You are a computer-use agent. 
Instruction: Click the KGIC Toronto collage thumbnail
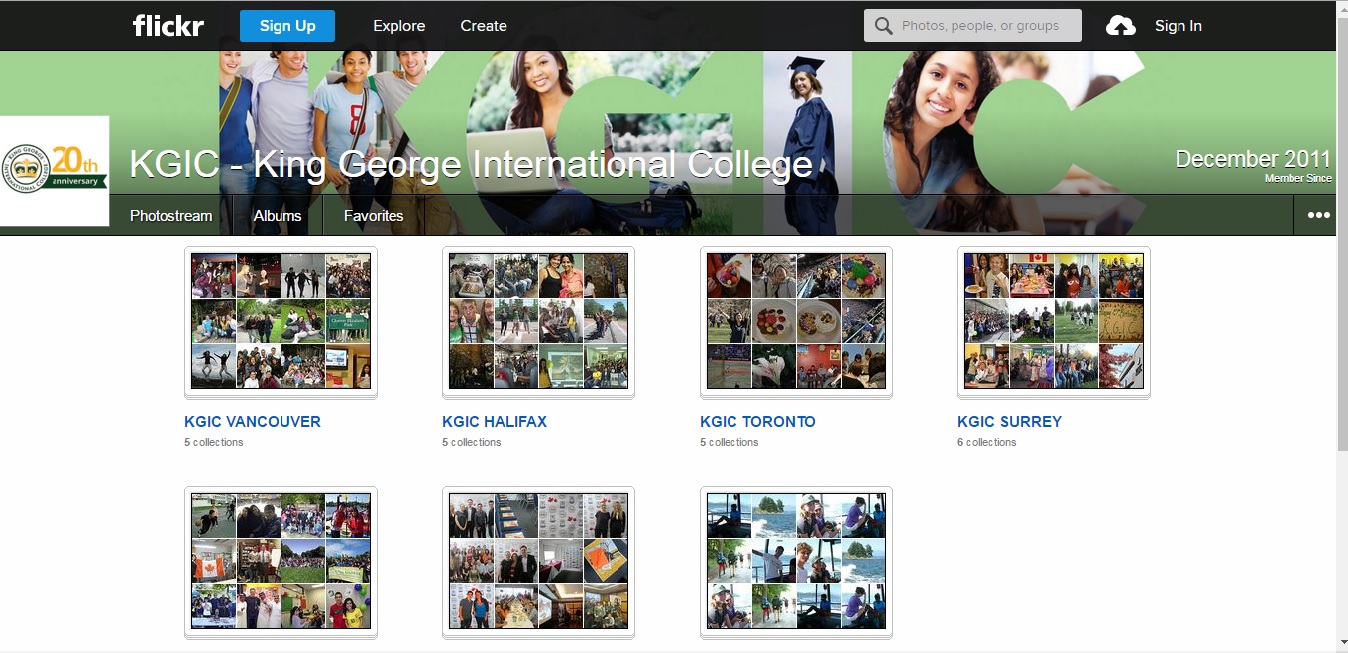tap(796, 321)
